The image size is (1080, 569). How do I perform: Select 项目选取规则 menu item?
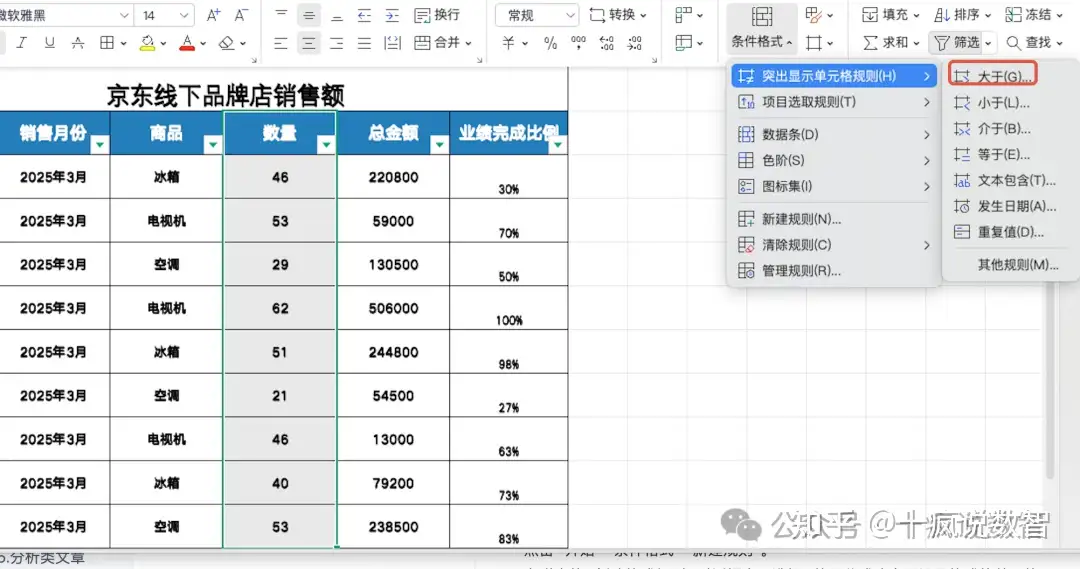pyautogui.click(x=834, y=102)
